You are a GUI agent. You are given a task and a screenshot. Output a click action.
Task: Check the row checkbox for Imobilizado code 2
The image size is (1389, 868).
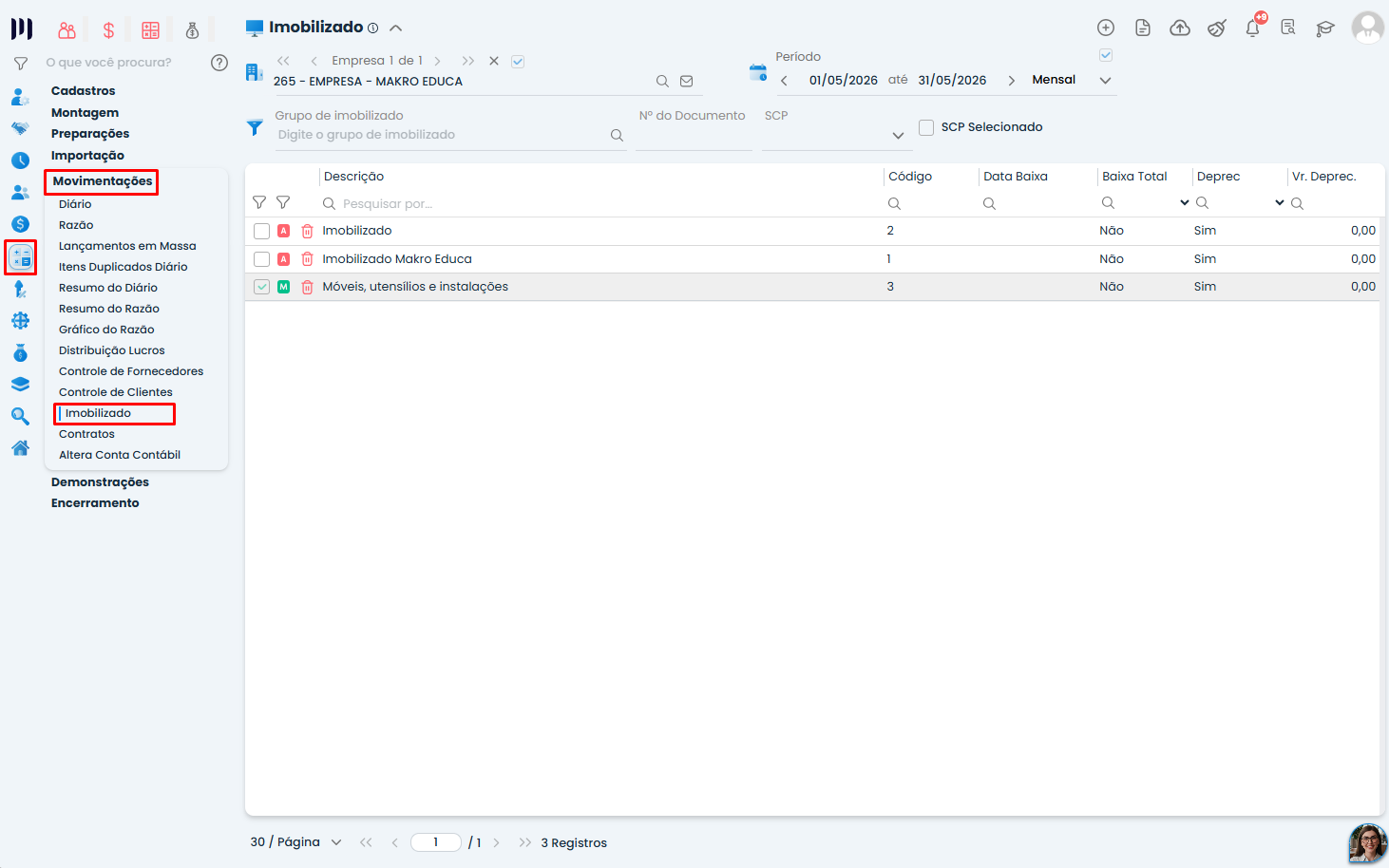(x=262, y=231)
